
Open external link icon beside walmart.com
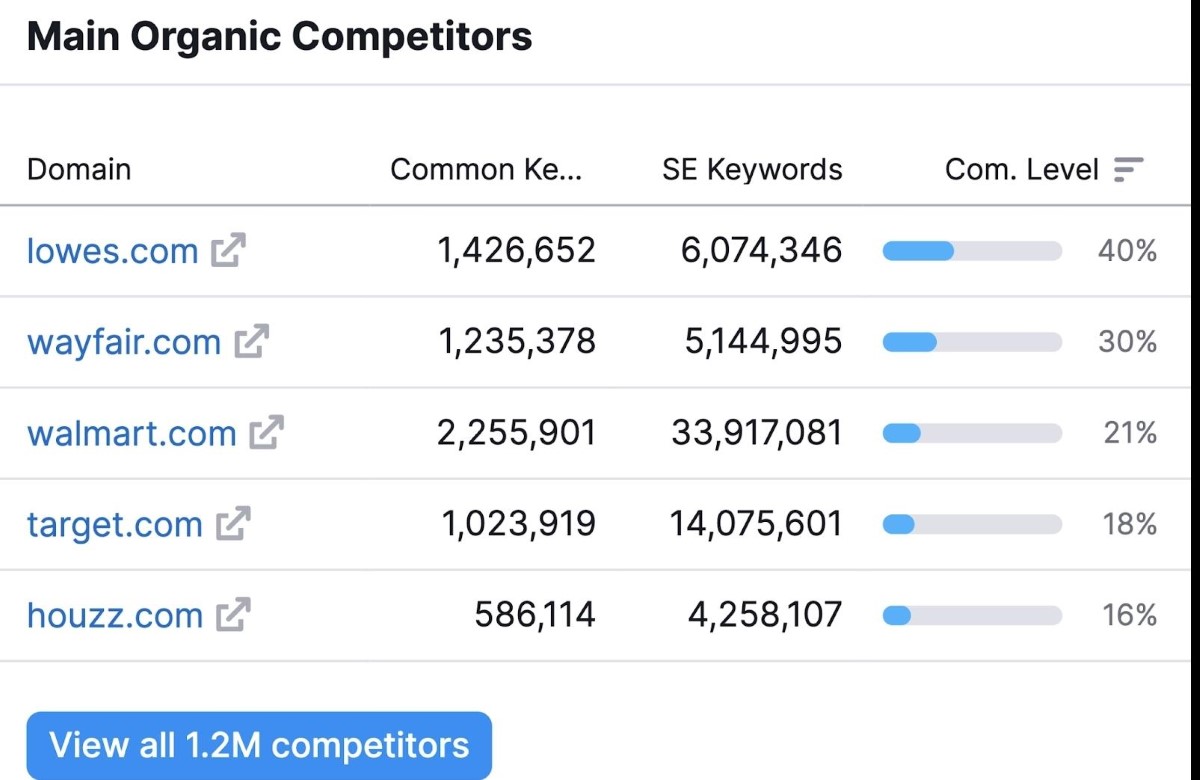pyautogui.click(x=267, y=433)
